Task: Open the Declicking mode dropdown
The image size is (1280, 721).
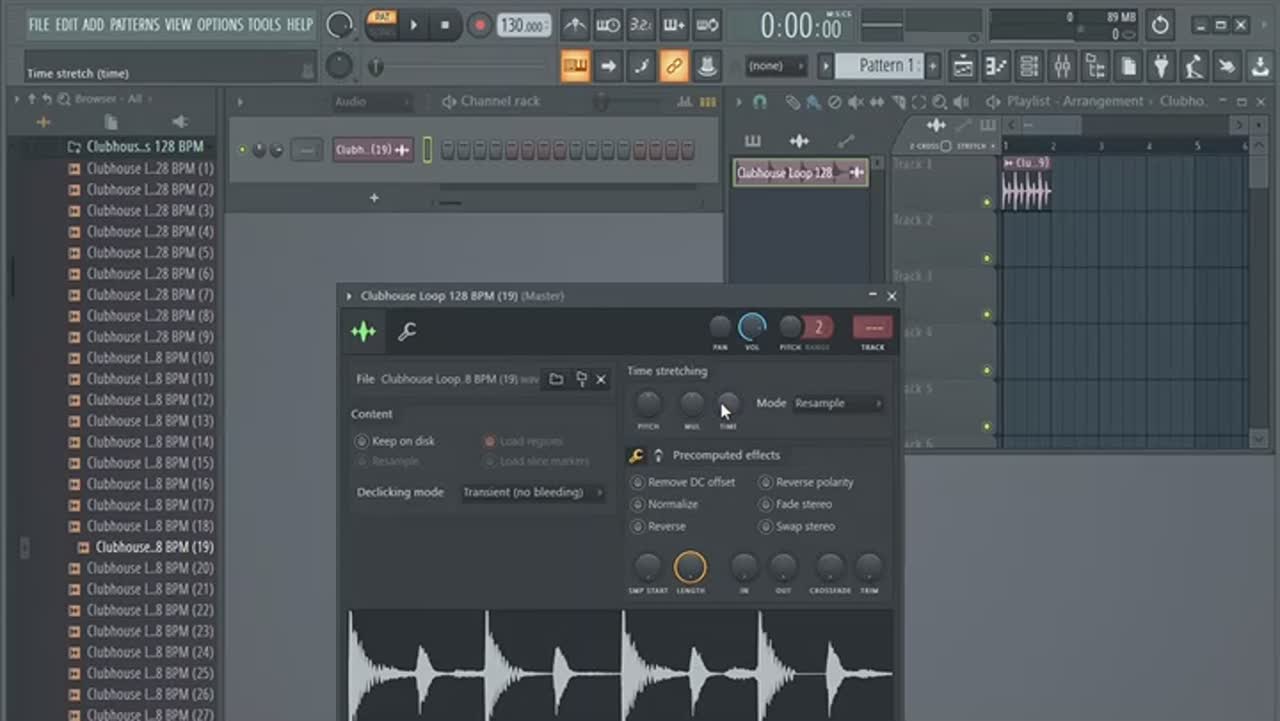Action: click(532, 492)
